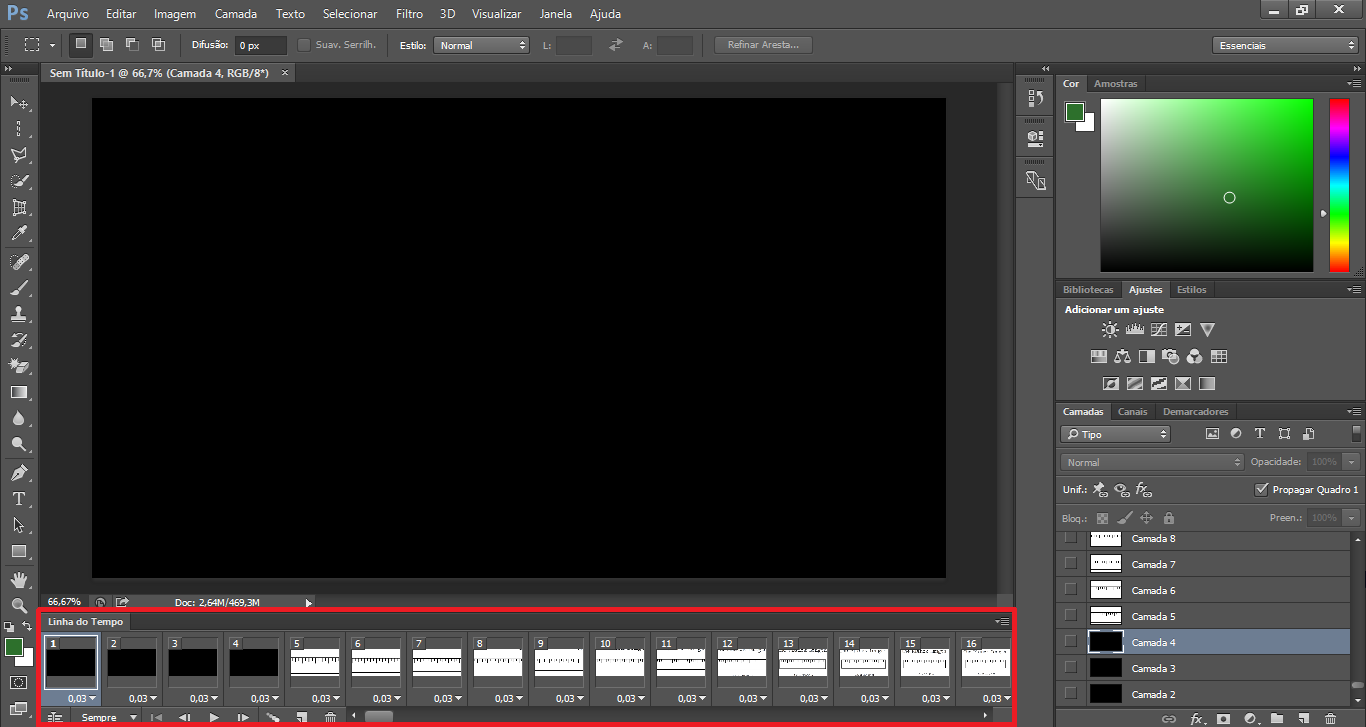Show Camada 2 layer visibility
The width and height of the screenshot is (1366, 727).
[1071, 694]
